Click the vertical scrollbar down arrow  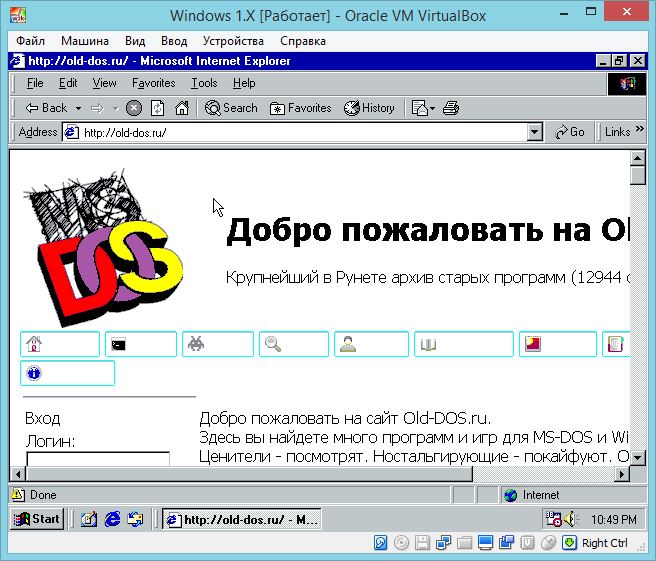tap(637, 457)
